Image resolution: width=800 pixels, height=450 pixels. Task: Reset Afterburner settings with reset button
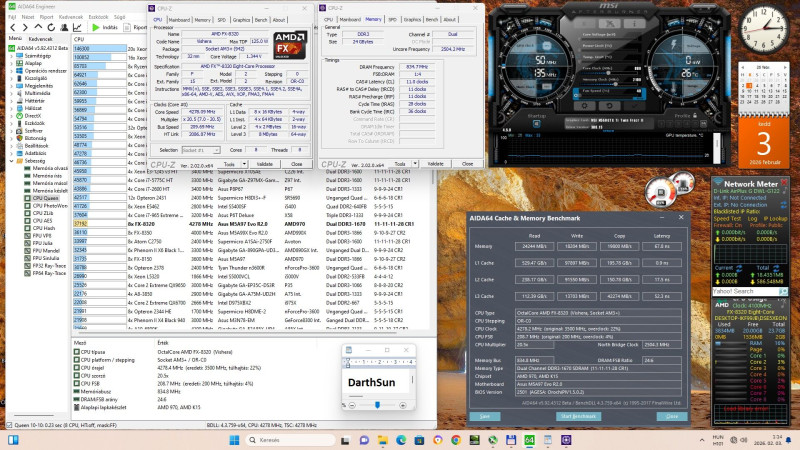tap(609, 106)
